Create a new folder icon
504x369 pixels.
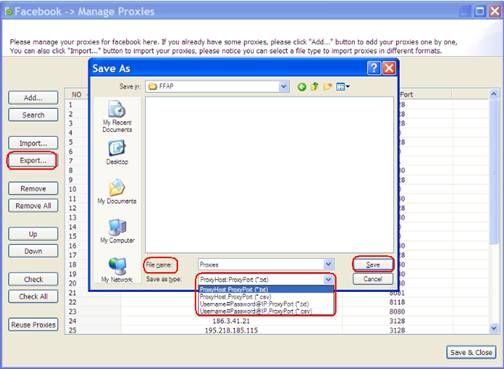coord(328,87)
